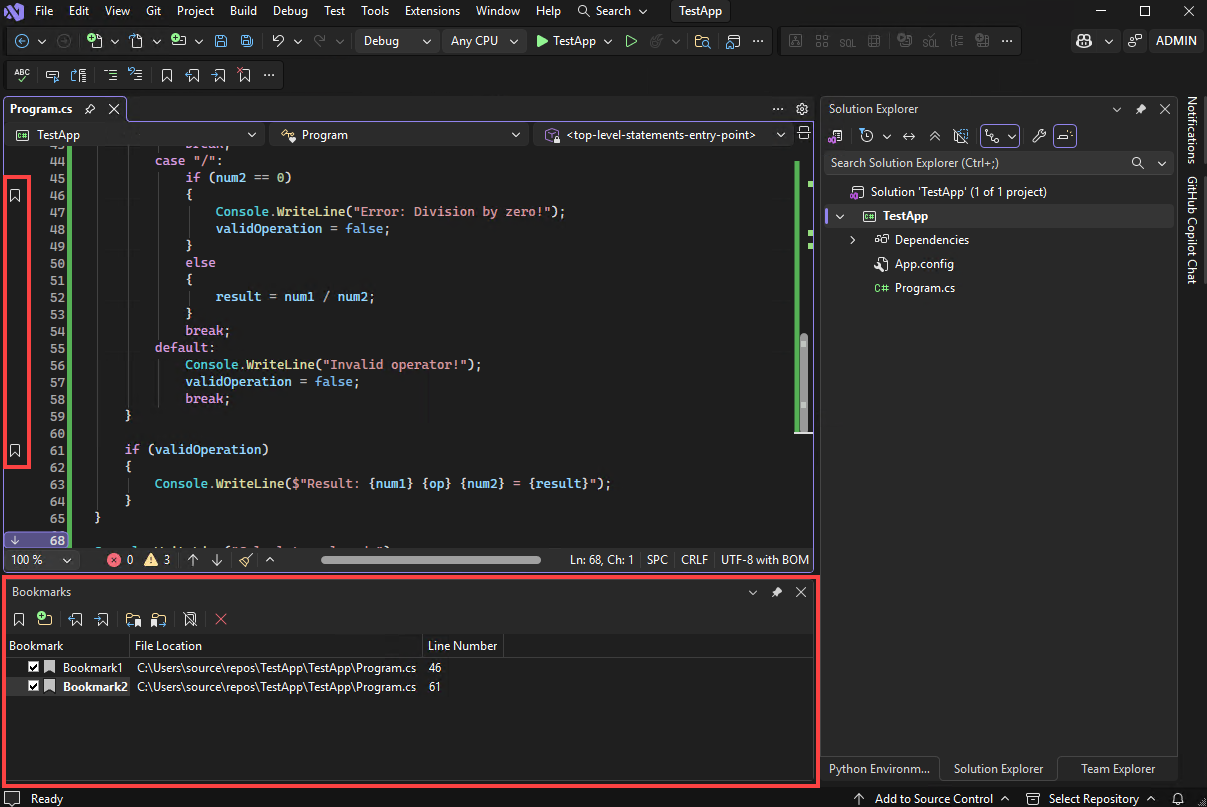Open spell checker toggle in editor toolbar
Viewport: 1207px width, 807px height.
[x=22, y=74]
